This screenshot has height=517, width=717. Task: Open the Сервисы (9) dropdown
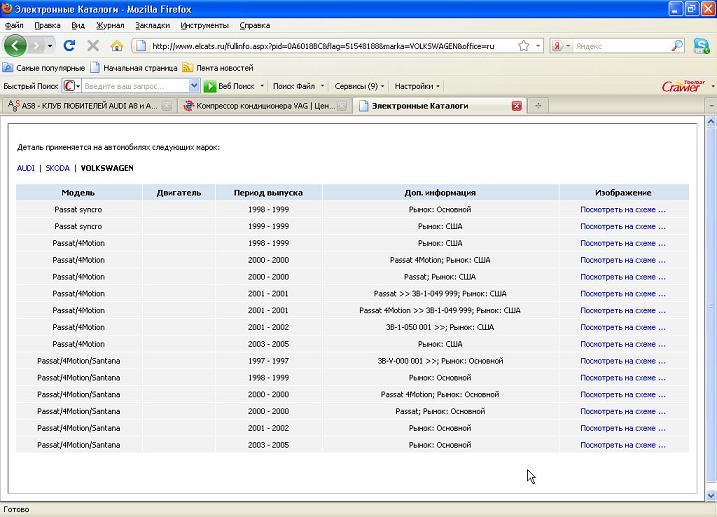[x=359, y=86]
